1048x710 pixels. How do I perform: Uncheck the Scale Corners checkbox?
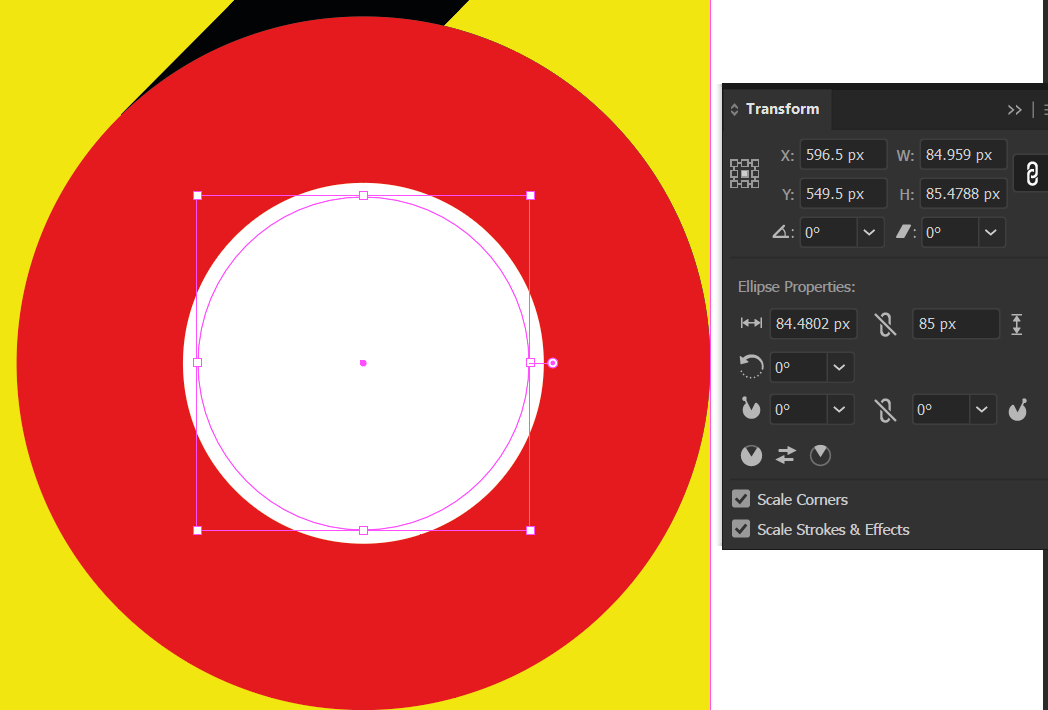(x=741, y=498)
